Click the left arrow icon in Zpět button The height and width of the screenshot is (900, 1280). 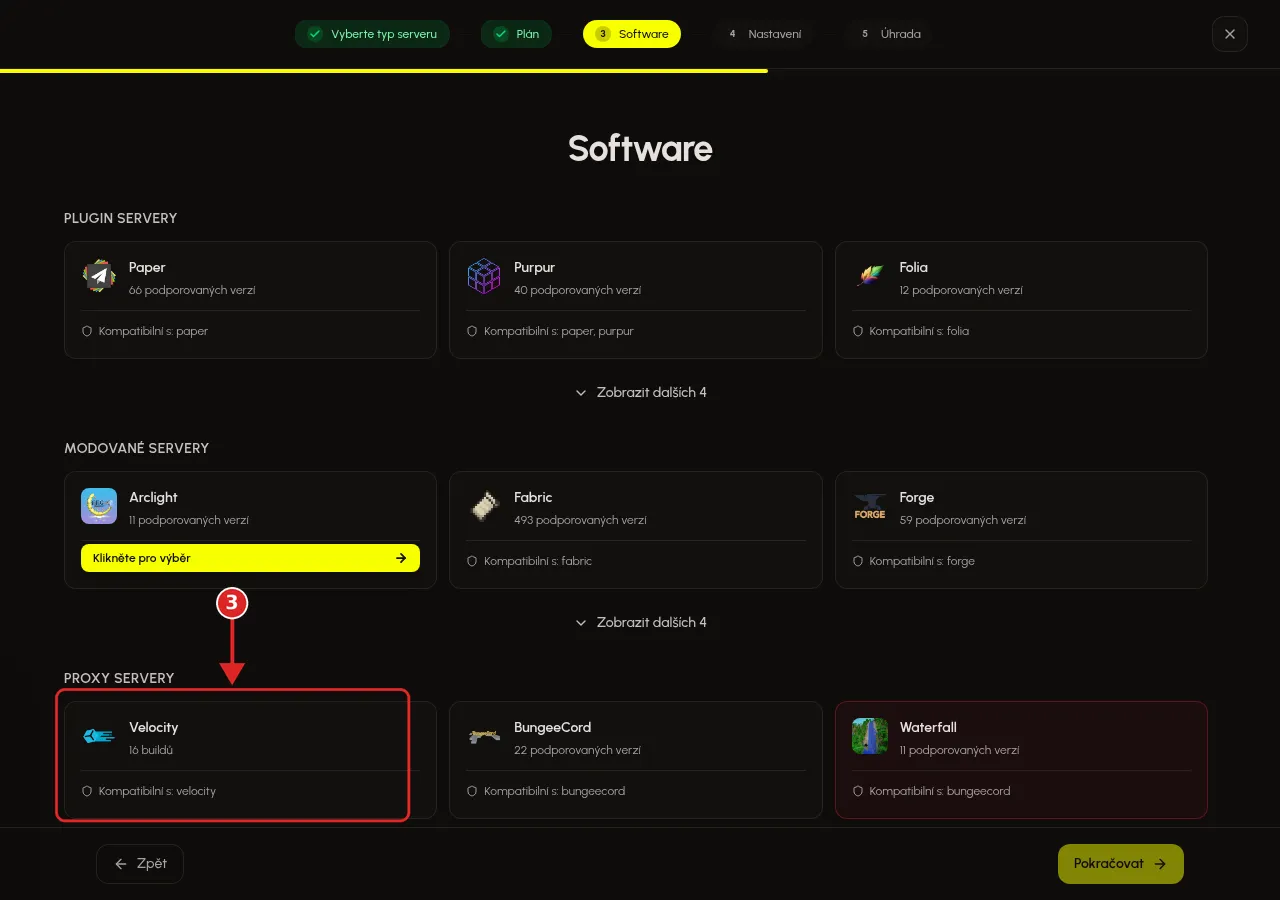pos(121,864)
